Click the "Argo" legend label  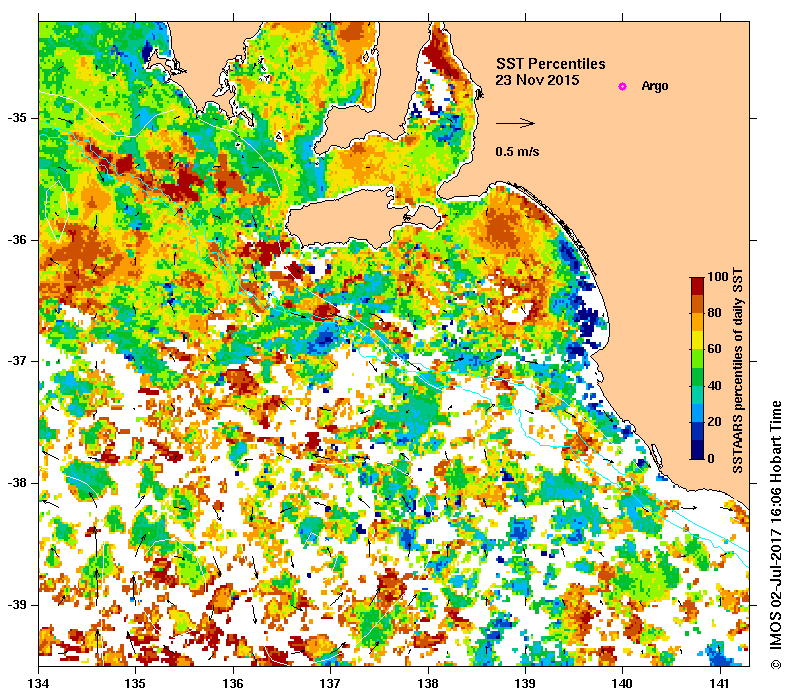click(x=655, y=86)
